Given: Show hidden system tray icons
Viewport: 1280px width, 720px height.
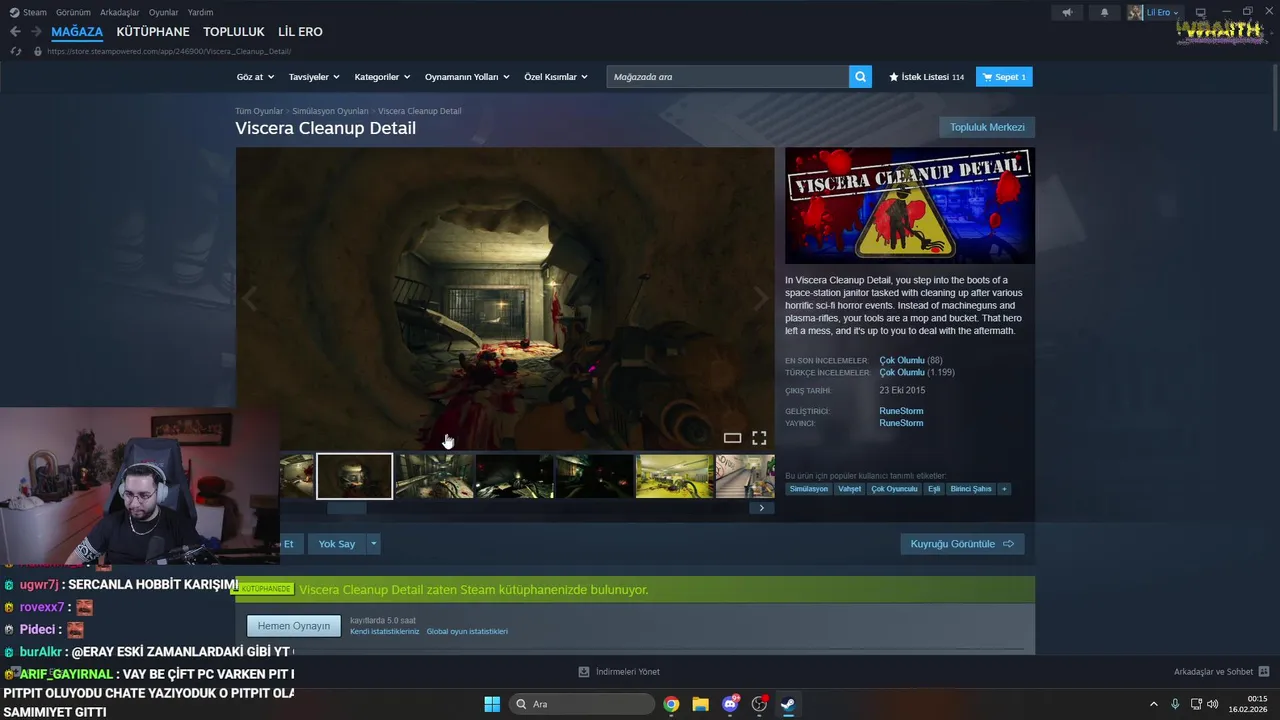Looking at the screenshot, I should (1153, 704).
